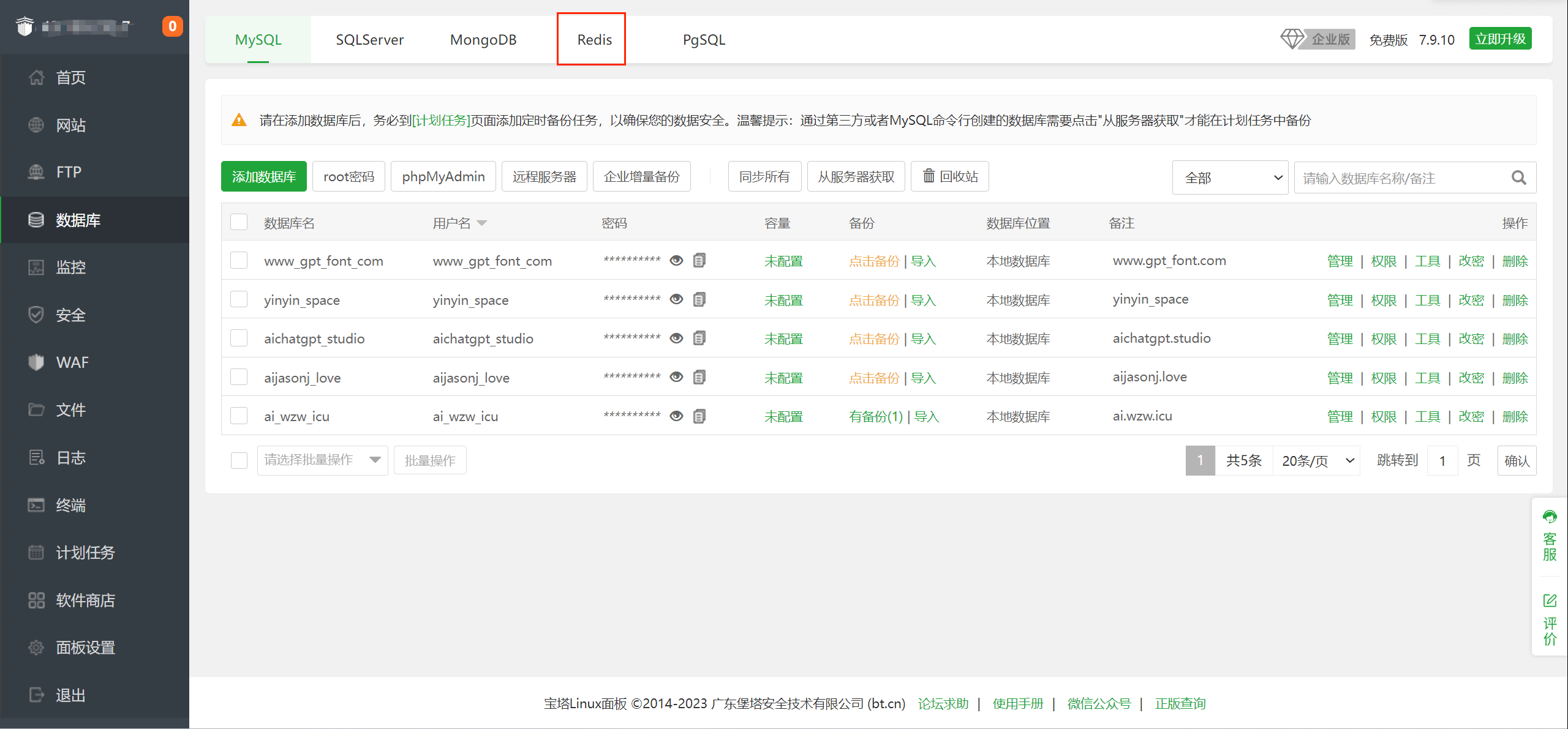Click the evaluation (评价) edit icon

tap(1550, 600)
